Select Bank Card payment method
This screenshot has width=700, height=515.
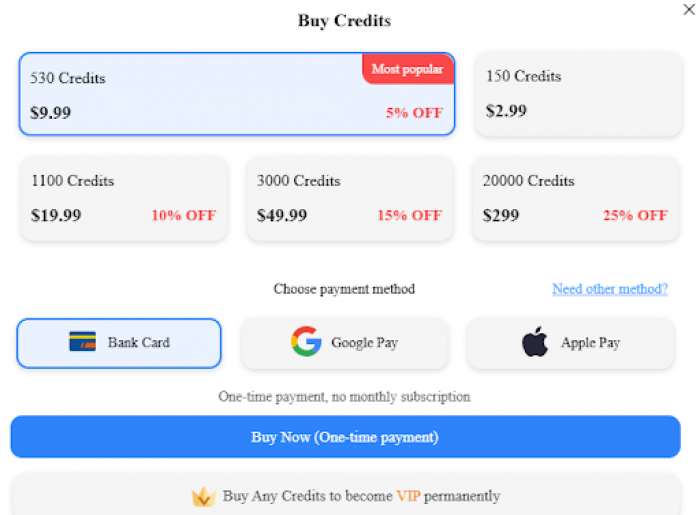click(x=119, y=343)
